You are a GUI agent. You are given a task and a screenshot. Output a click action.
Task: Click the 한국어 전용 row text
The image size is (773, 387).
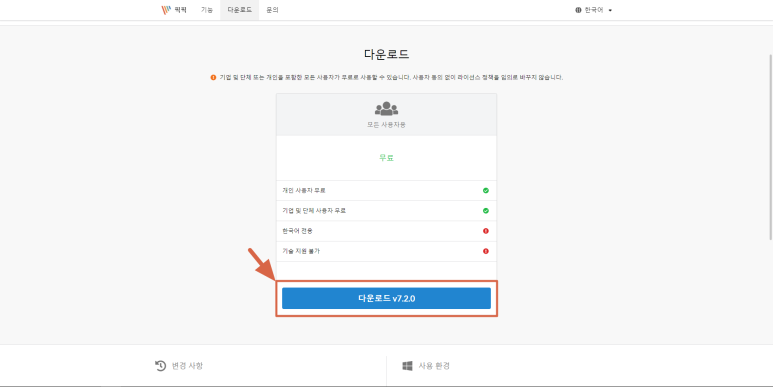point(297,231)
